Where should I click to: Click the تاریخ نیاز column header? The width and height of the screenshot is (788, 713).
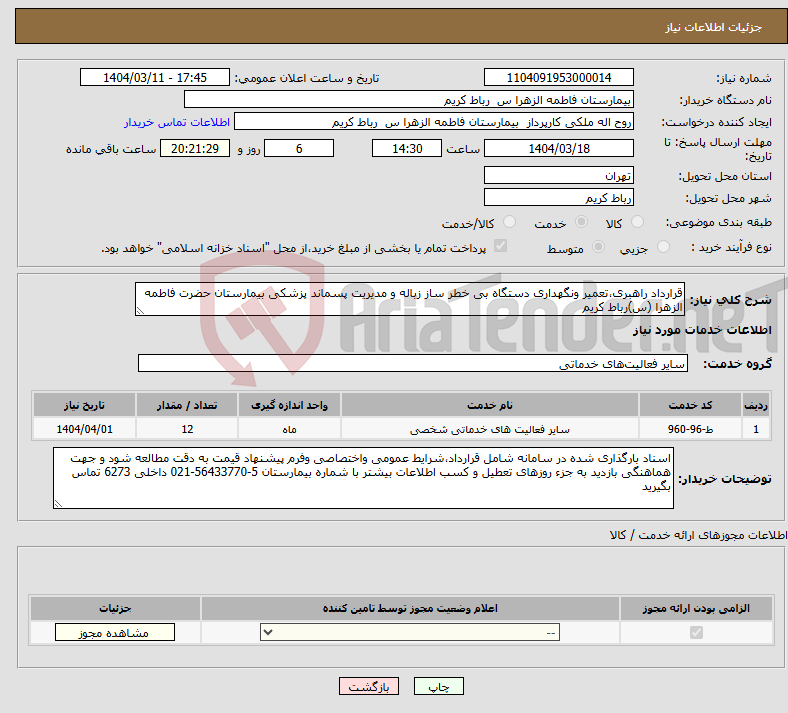click(84, 405)
